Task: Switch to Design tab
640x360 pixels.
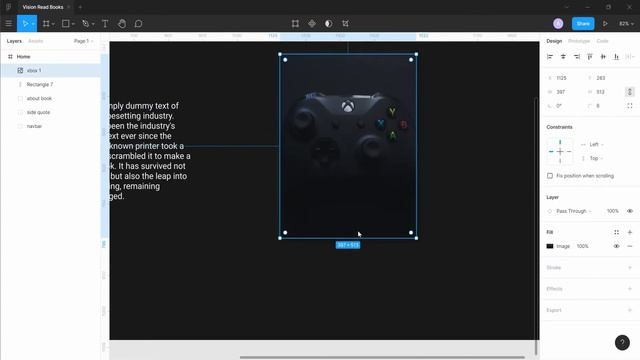Action: click(554, 41)
